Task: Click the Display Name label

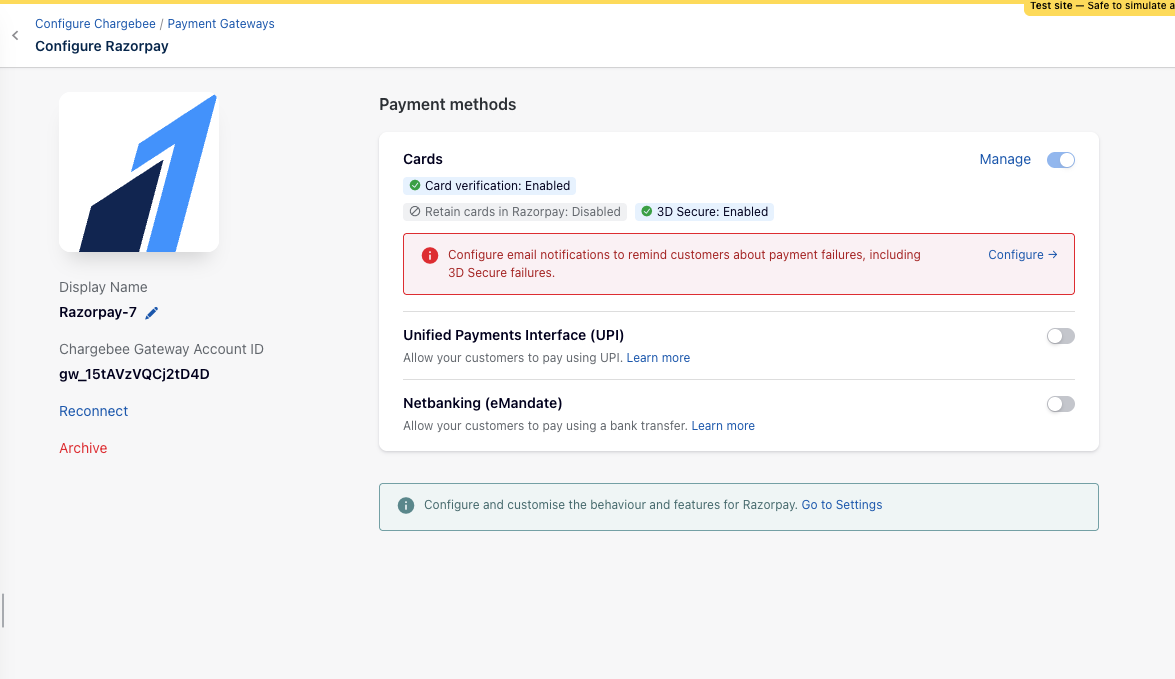Action: tap(103, 287)
